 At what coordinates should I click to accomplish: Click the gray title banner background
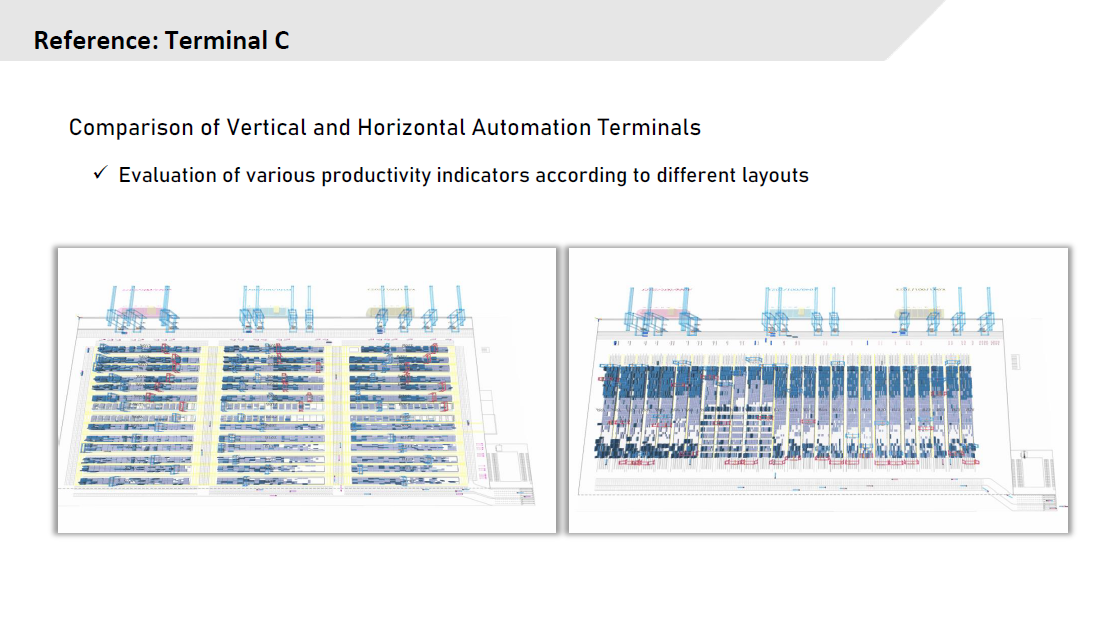[600, 30]
